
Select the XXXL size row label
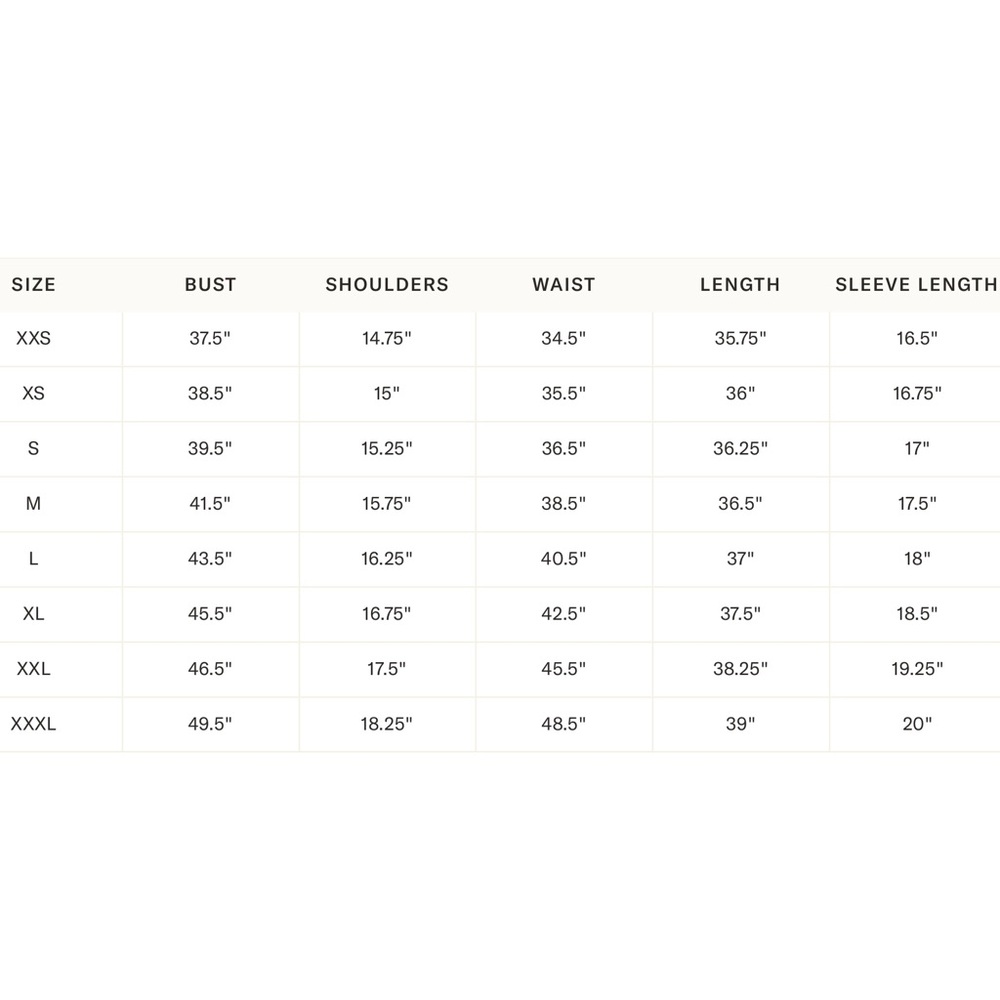coord(33,724)
